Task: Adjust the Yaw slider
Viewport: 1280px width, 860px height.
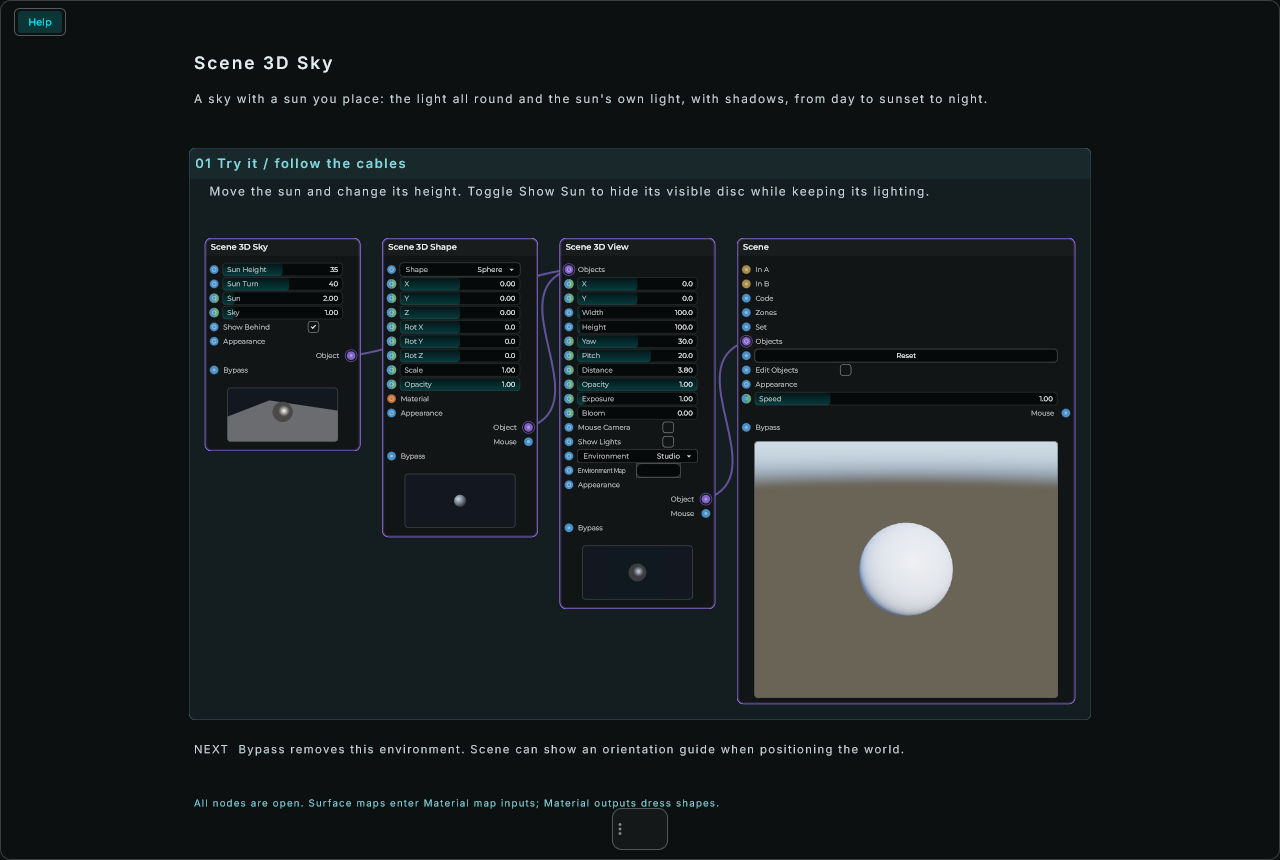Action: [x=637, y=341]
